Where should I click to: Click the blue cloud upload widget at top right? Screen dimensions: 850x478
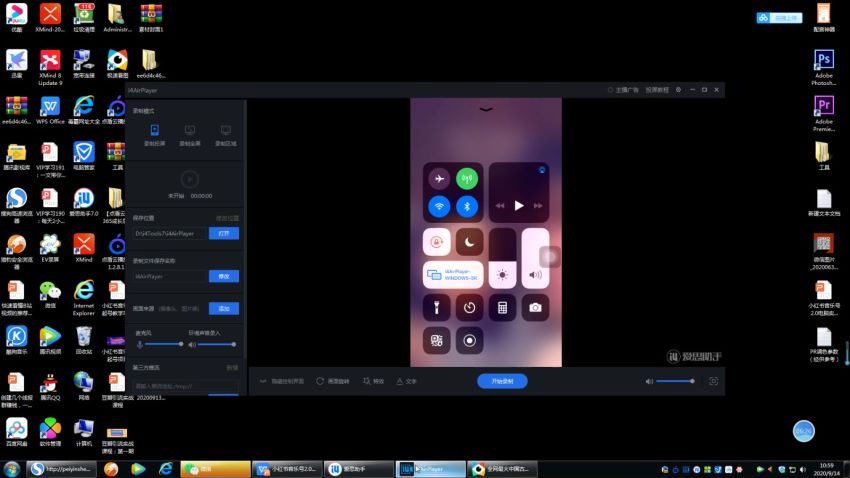[779, 18]
